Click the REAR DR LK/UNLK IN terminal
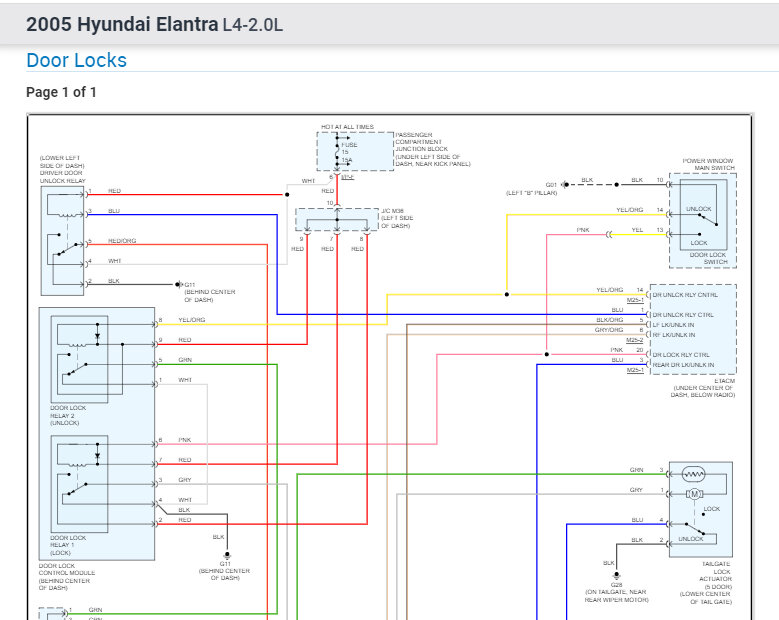The image size is (779, 620). (x=683, y=365)
